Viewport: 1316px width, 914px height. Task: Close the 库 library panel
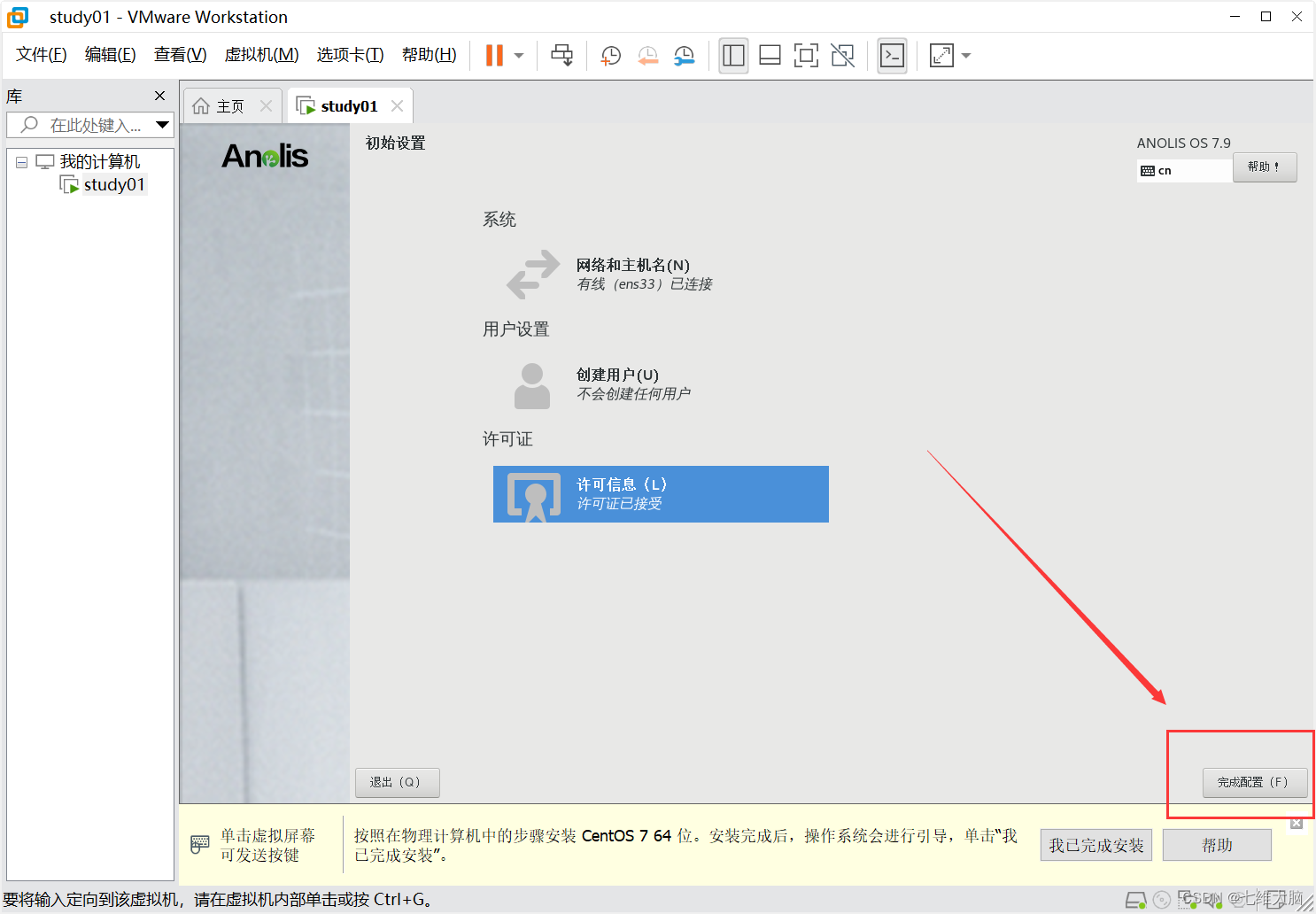(x=159, y=96)
